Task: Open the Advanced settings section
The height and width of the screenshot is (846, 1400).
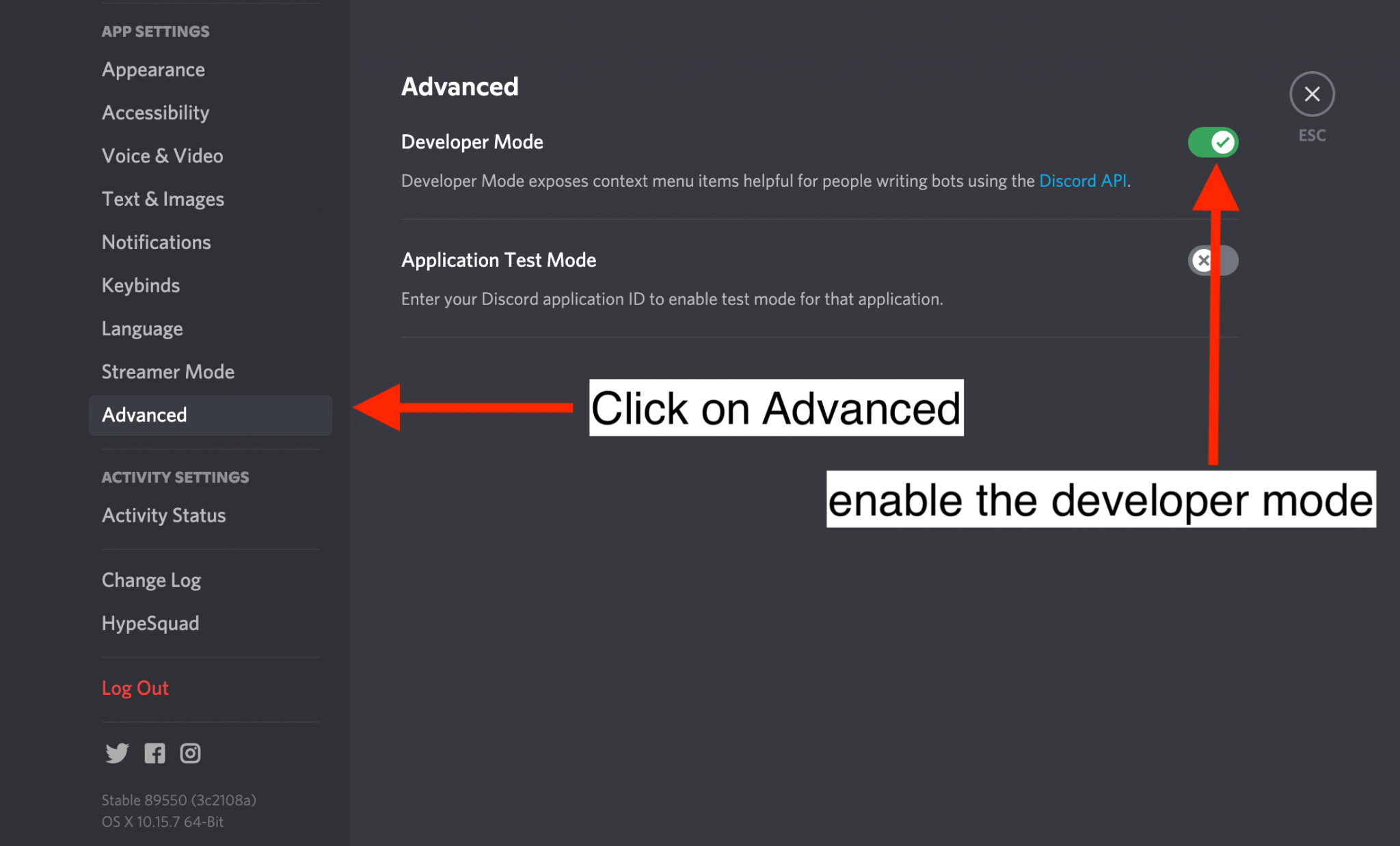Action: click(144, 414)
